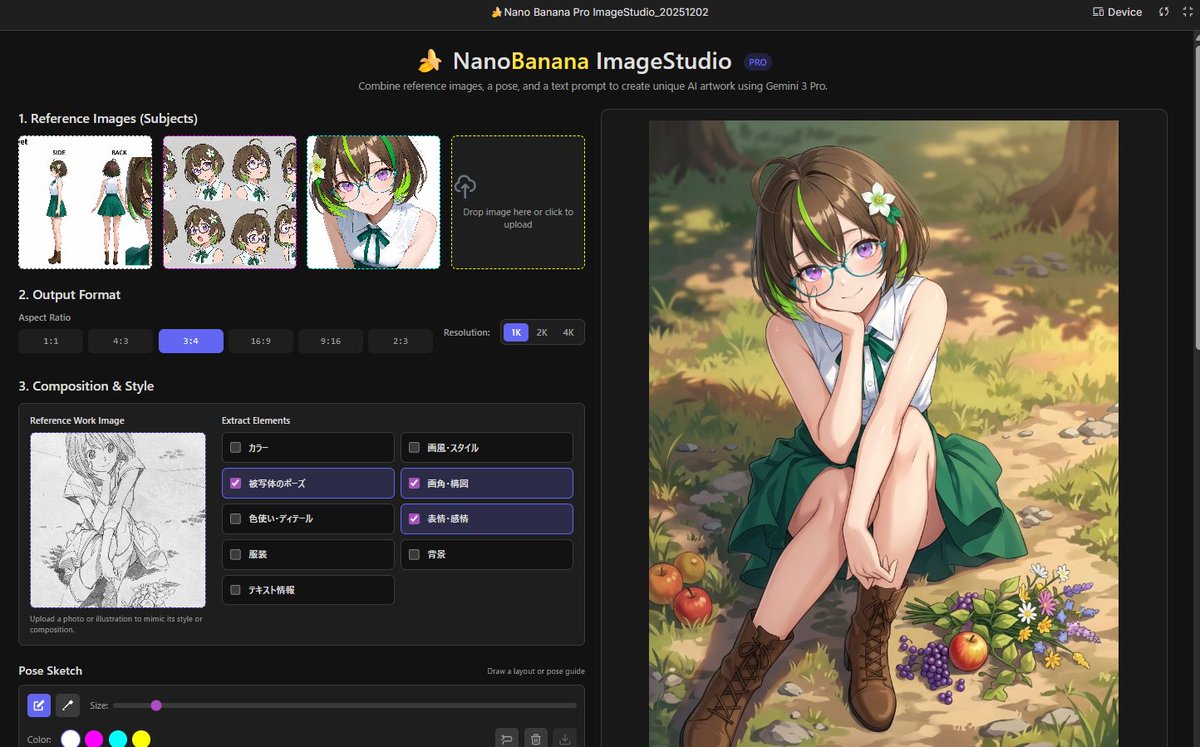Uncheck the 被写体のポーズ checkbox

coord(236,483)
